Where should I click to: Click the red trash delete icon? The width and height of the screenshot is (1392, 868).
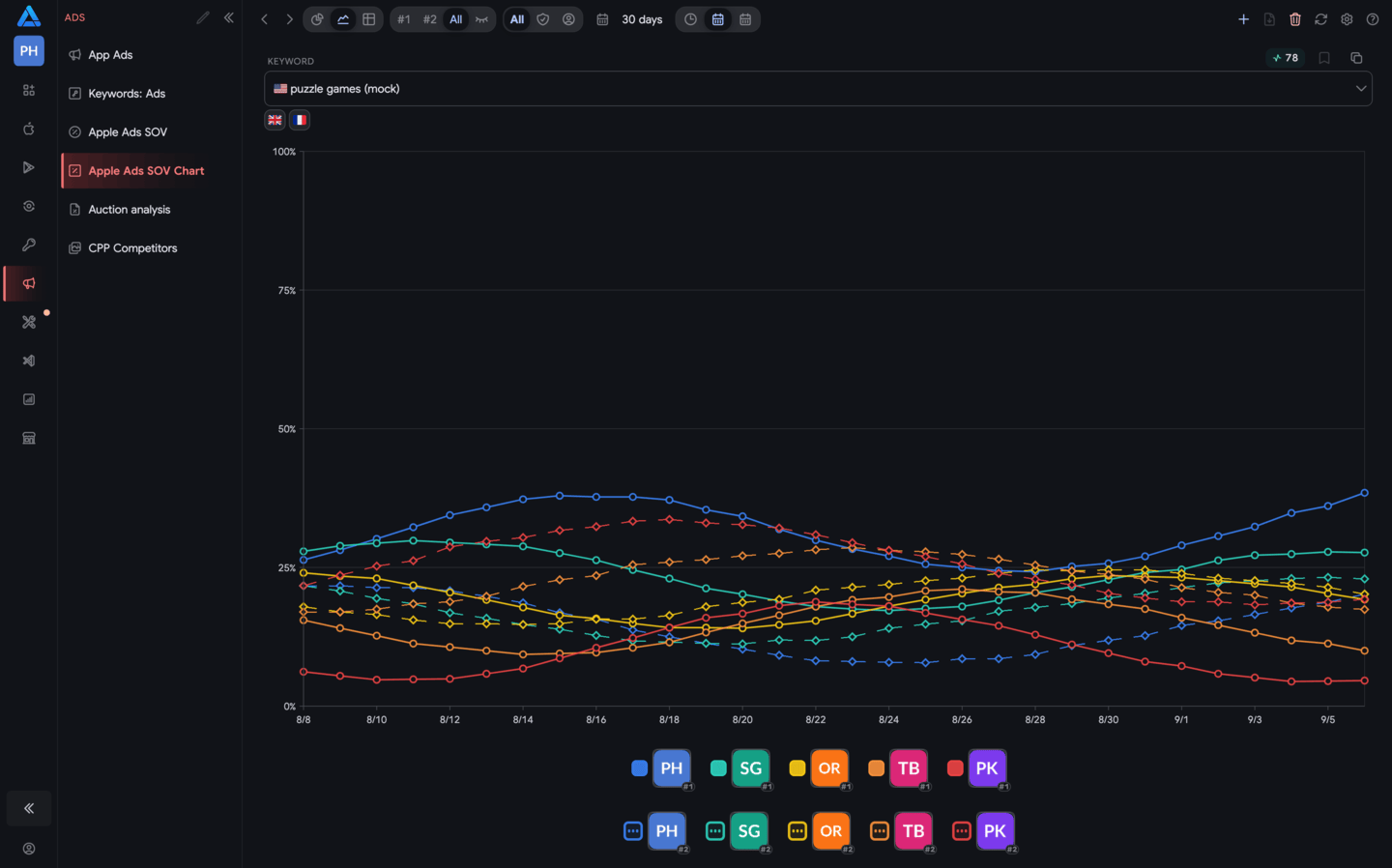tap(1295, 19)
